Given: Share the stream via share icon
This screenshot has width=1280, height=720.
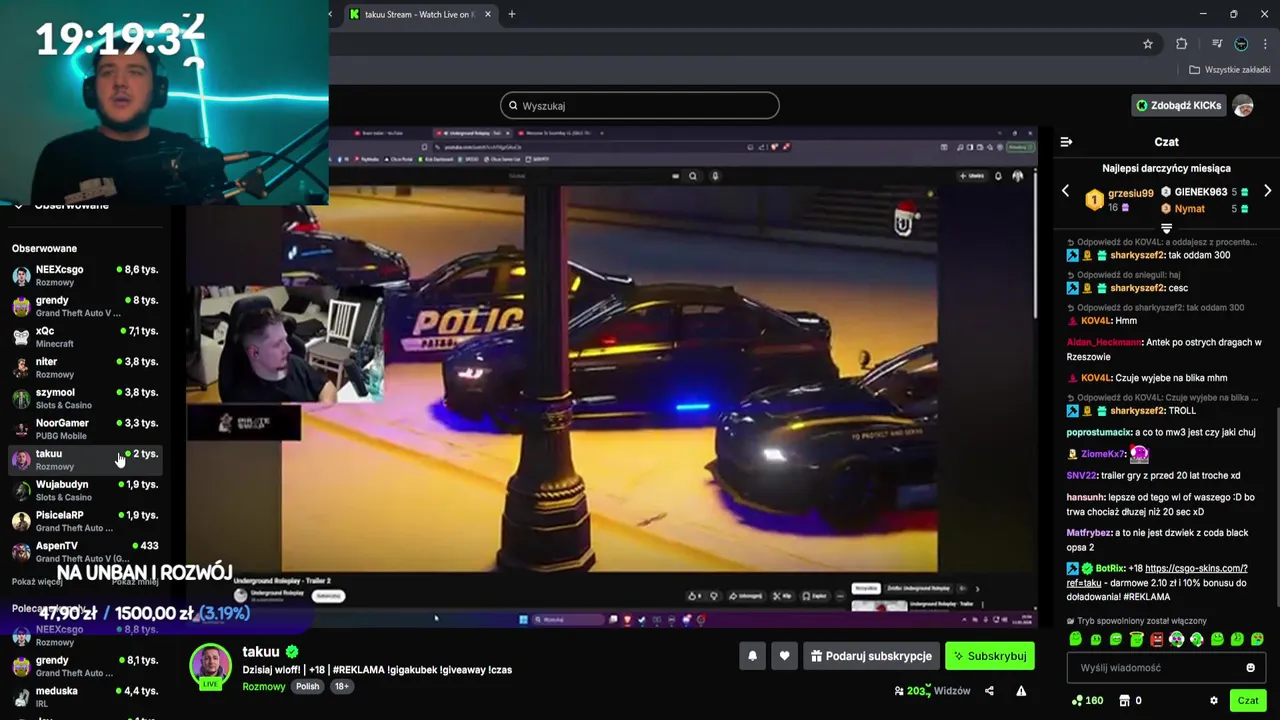Looking at the screenshot, I should click(989, 691).
